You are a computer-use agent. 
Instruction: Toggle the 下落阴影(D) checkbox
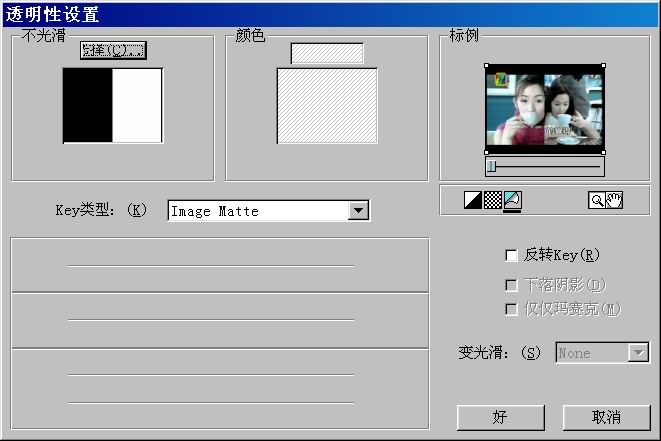coord(511,285)
